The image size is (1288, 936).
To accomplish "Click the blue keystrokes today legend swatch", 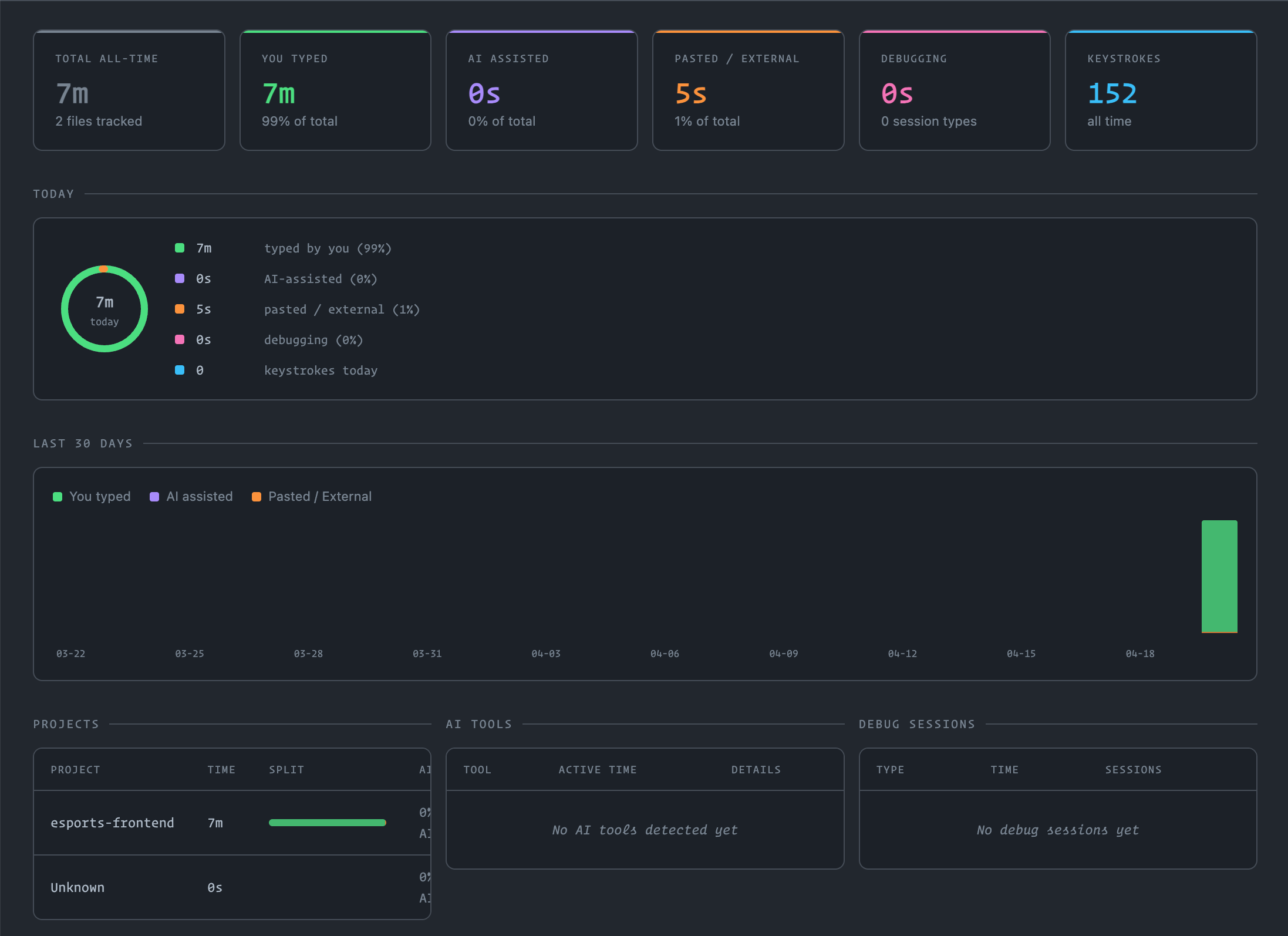I will click(180, 370).
